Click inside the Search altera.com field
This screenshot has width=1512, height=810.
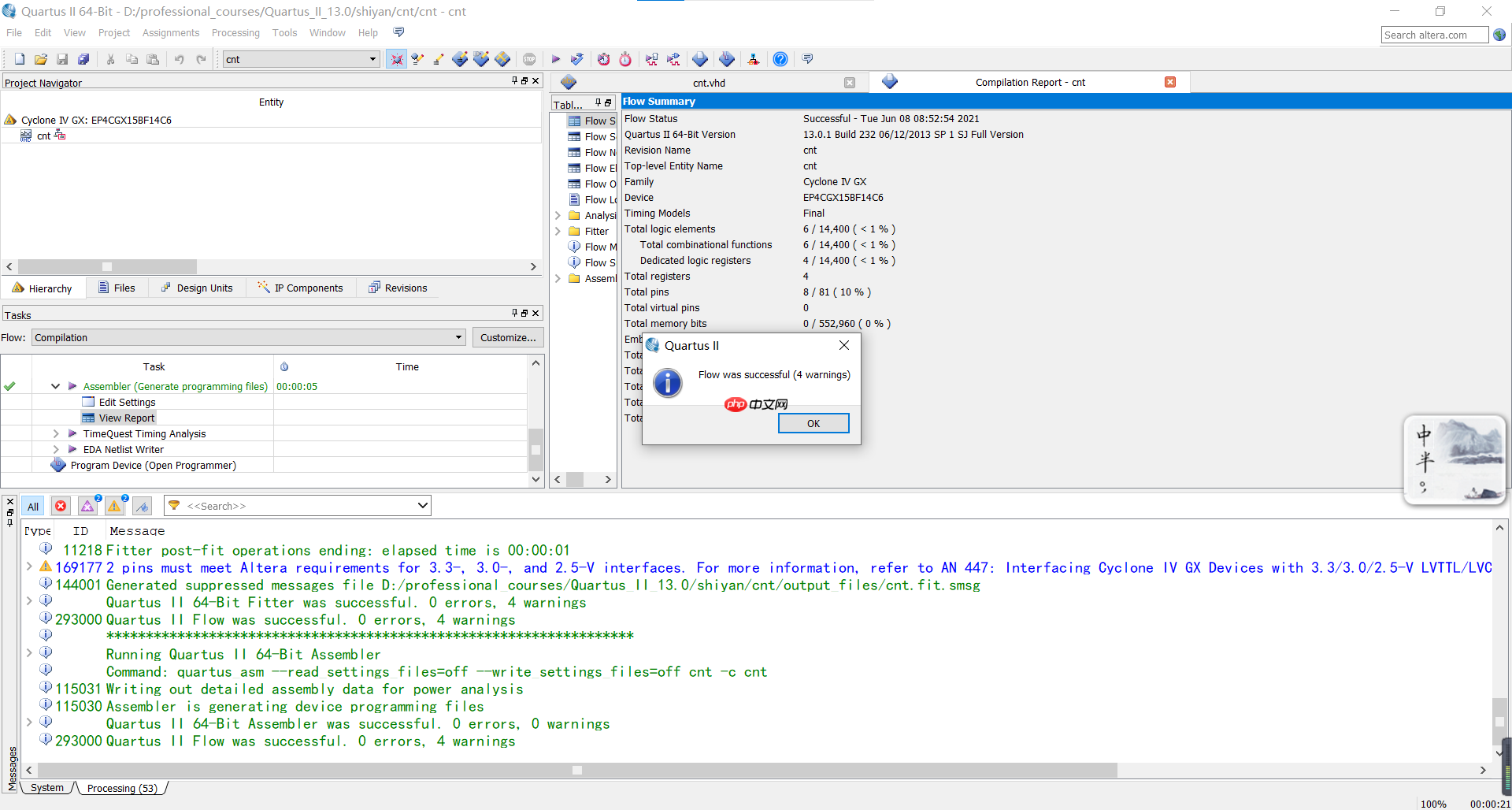click(1433, 35)
